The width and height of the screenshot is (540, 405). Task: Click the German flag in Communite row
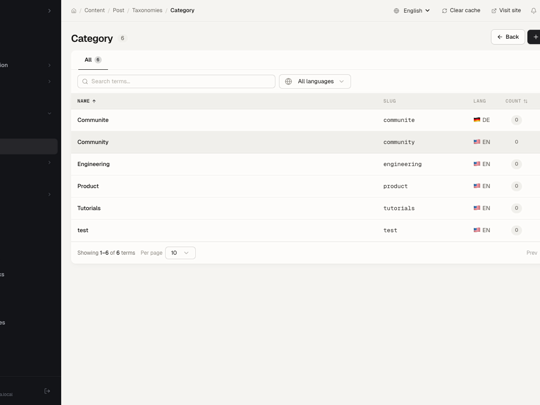click(x=477, y=120)
